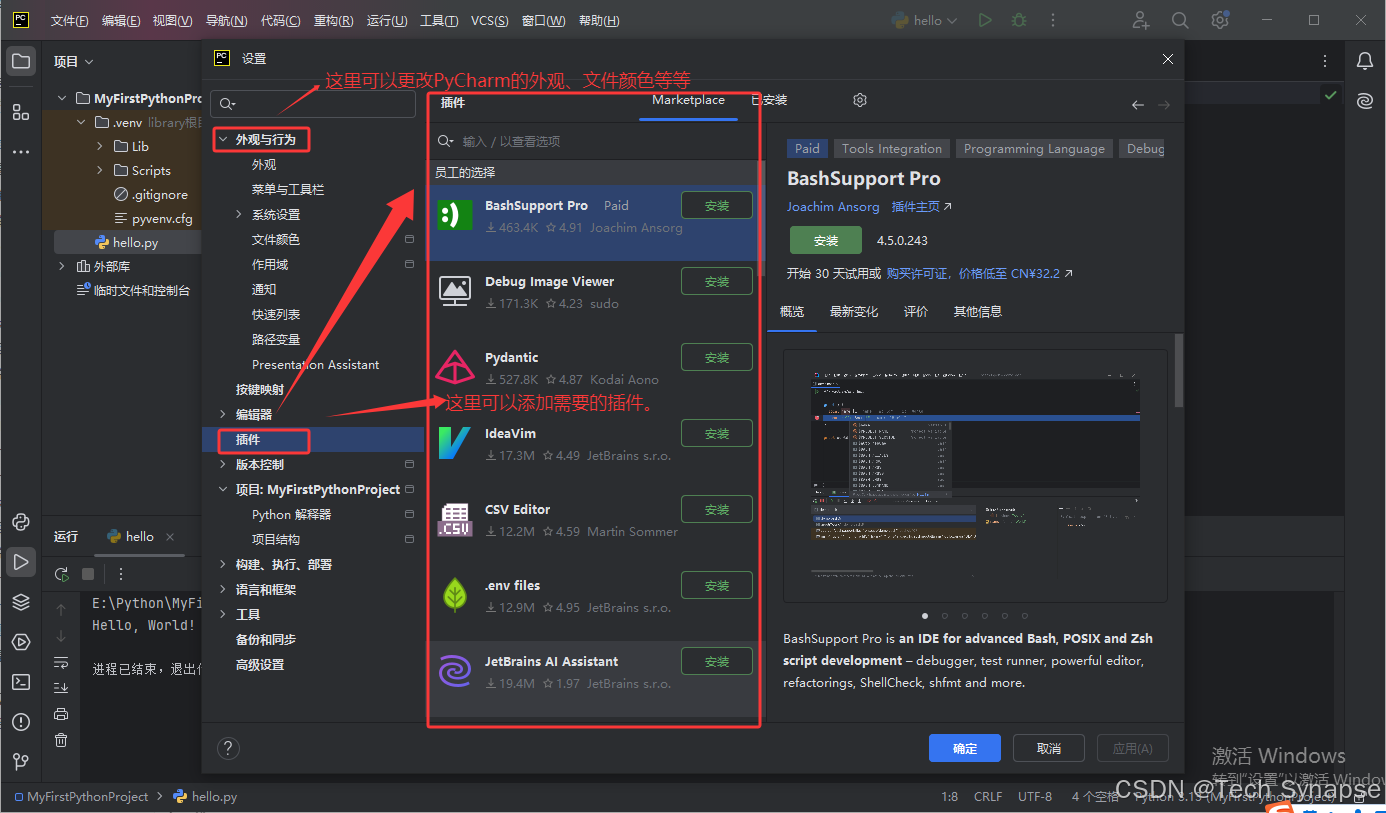Open the Terminal tool window icon
The width and height of the screenshot is (1386, 813).
(21, 682)
